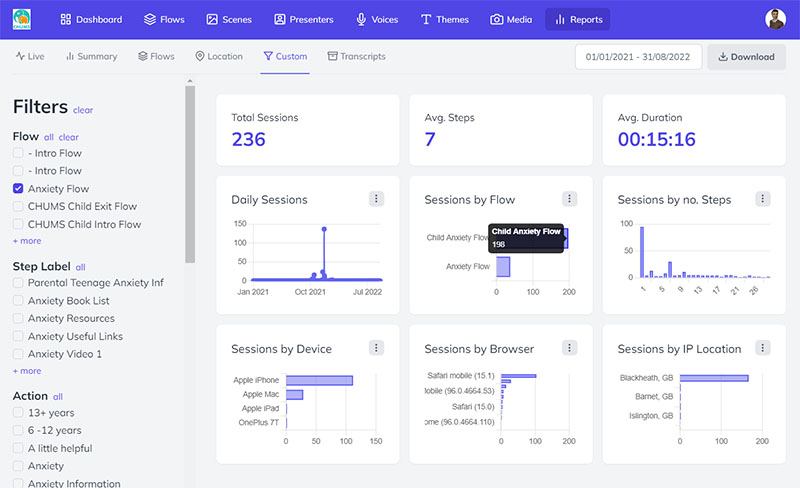Expand more Step Label options
800x488 pixels.
coord(27,371)
